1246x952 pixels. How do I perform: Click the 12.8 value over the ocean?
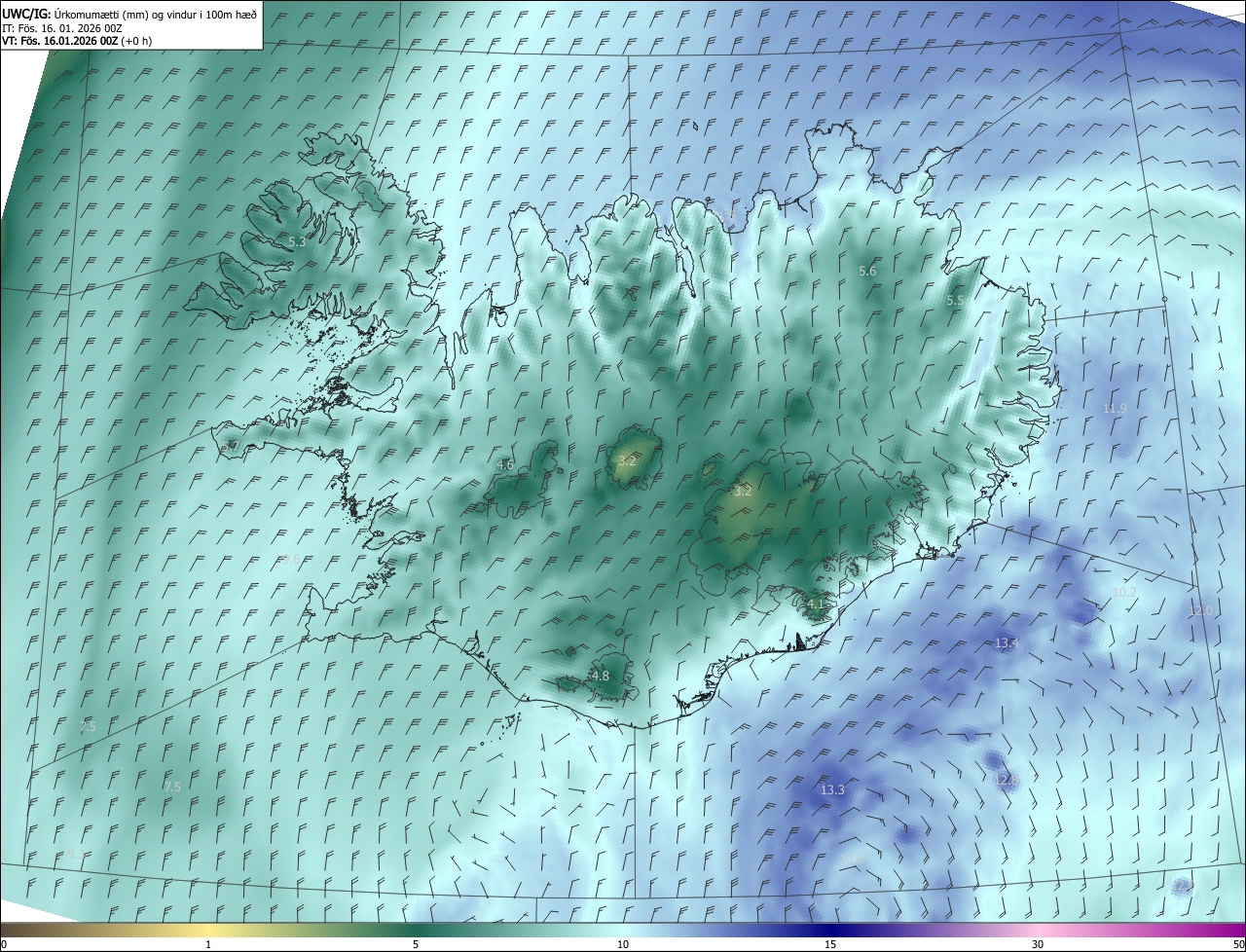click(x=1006, y=780)
